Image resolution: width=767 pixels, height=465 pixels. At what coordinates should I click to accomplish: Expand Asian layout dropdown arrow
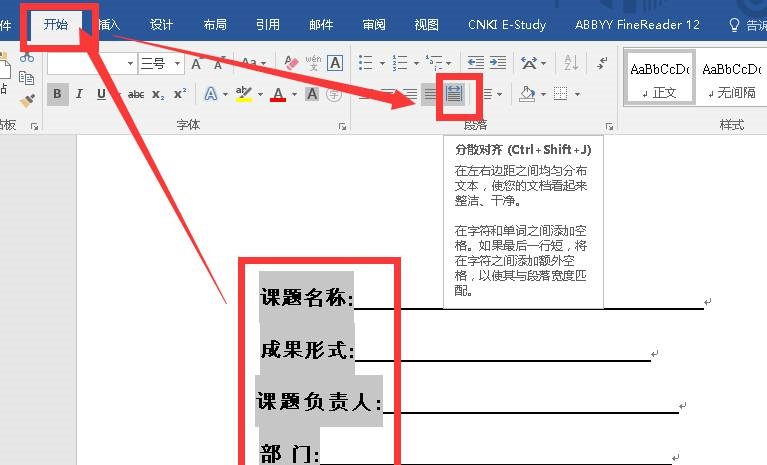tap(543, 63)
